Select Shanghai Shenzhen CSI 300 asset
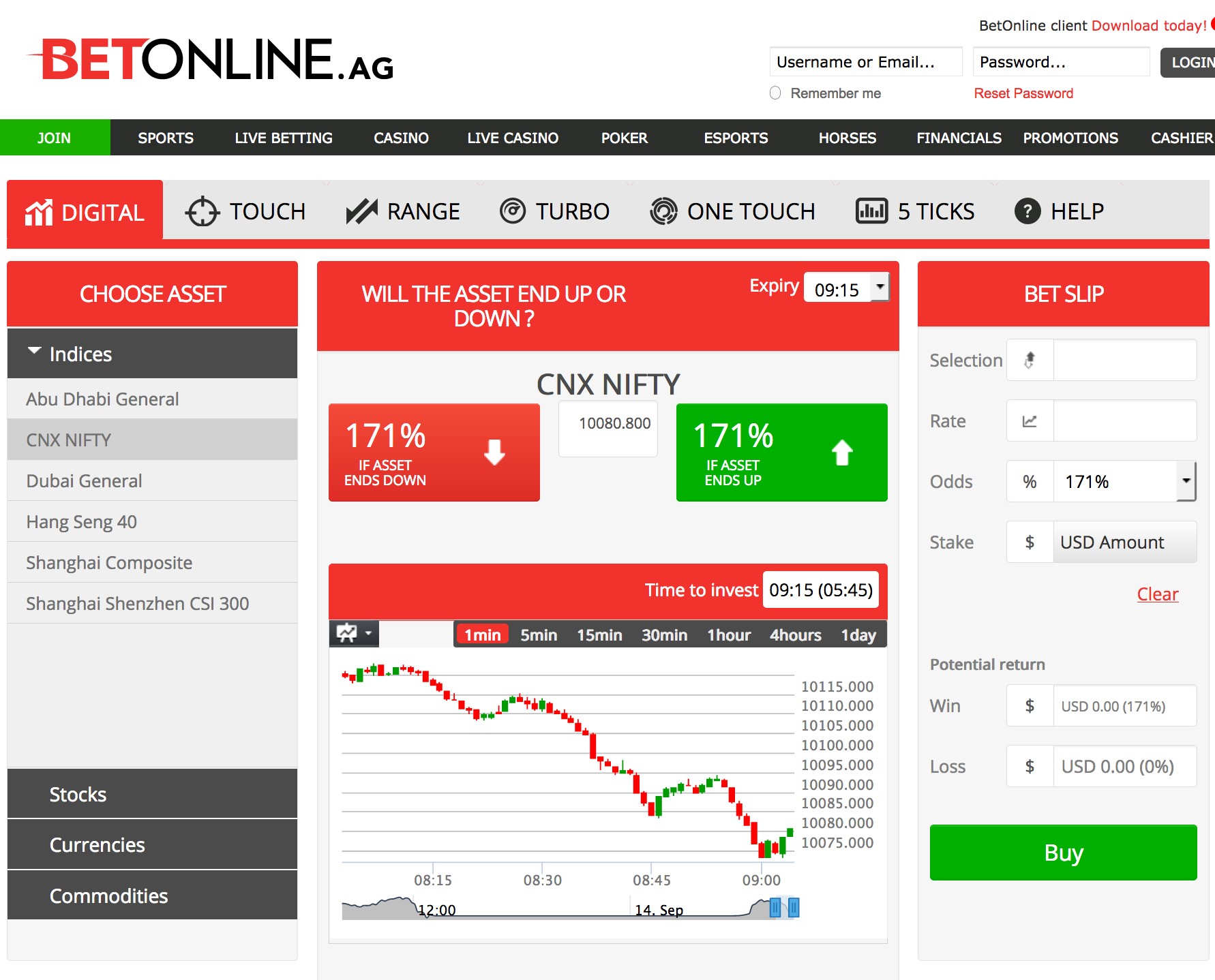The height and width of the screenshot is (980, 1215). click(x=152, y=603)
